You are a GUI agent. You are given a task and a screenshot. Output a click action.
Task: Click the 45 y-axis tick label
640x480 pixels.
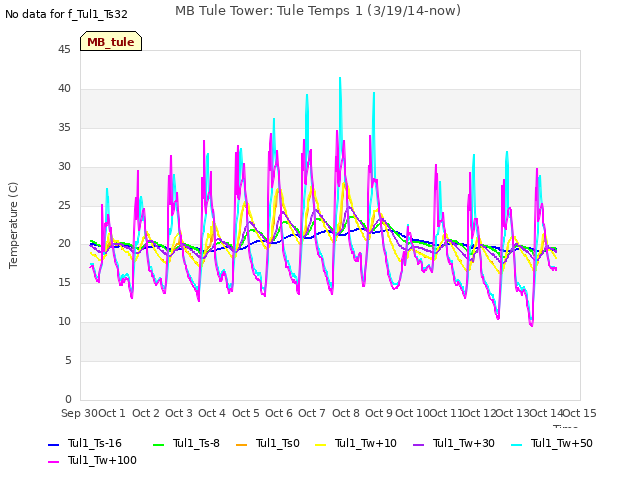coord(64,49)
